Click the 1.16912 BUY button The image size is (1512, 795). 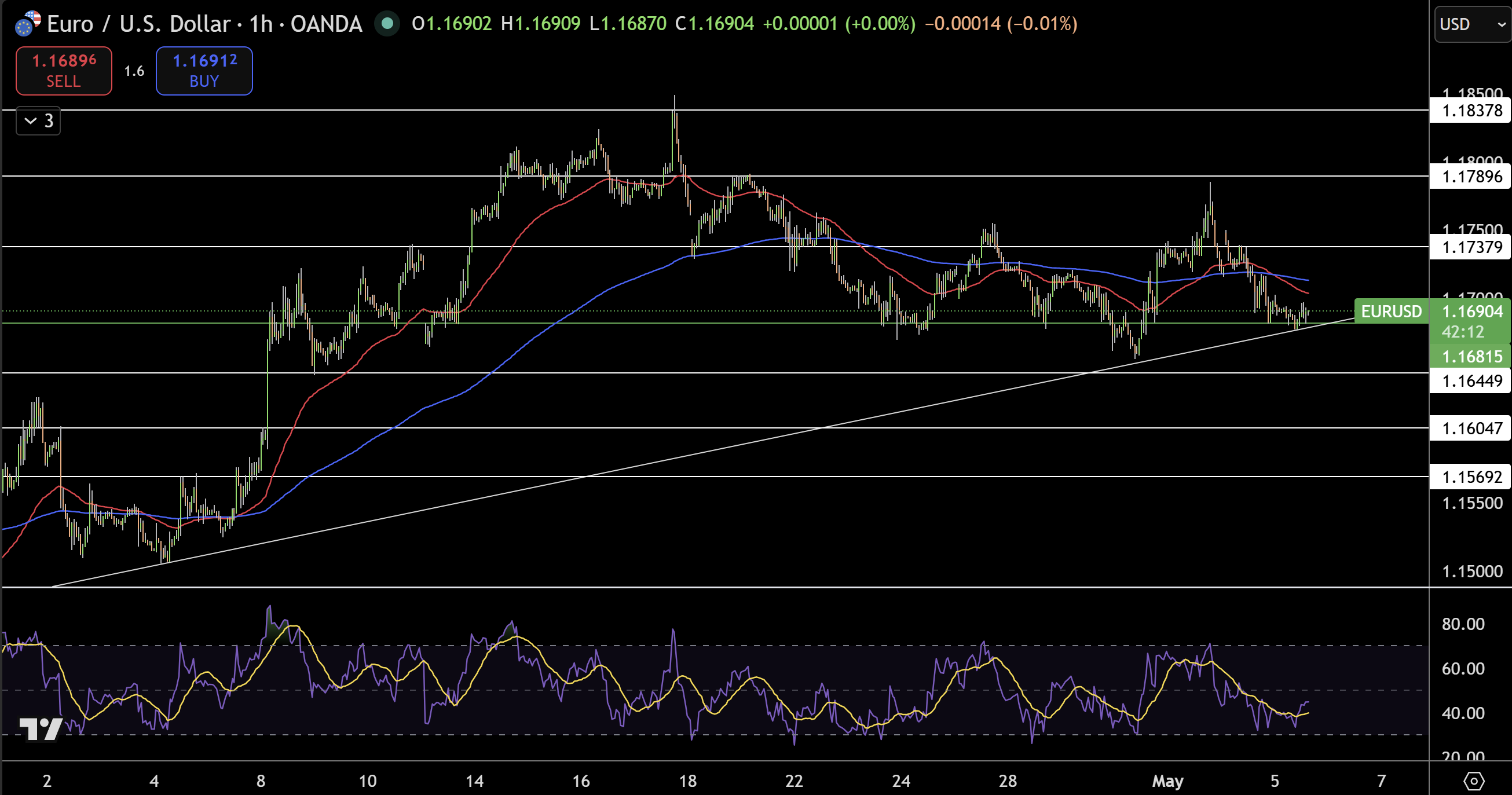[204, 71]
